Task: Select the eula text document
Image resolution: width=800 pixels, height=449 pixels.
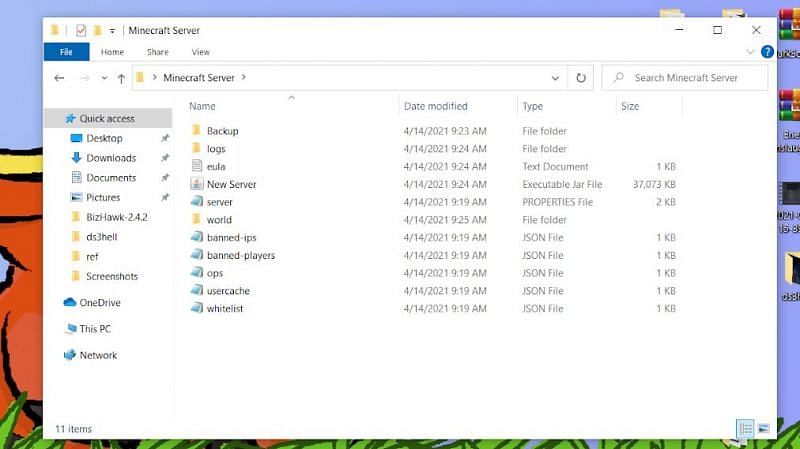Action: point(215,166)
